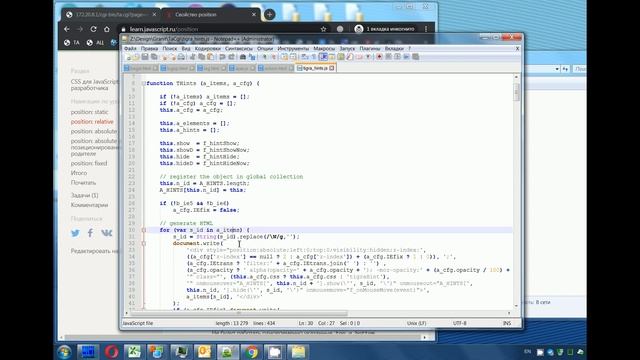The image size is (640, 360).
Task: Click the Chrome back arrow button
Action: tap(67, 29)
